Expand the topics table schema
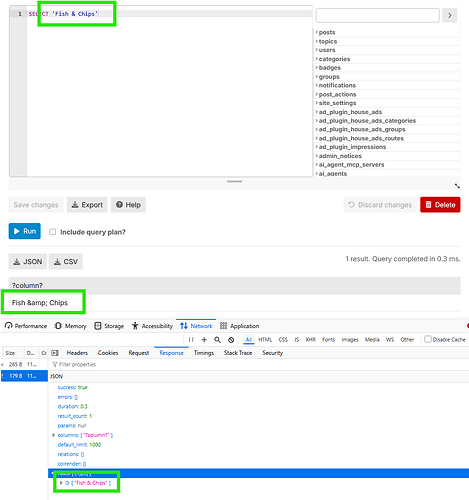This screenshot has height=500, width=469. pos(327,41)
